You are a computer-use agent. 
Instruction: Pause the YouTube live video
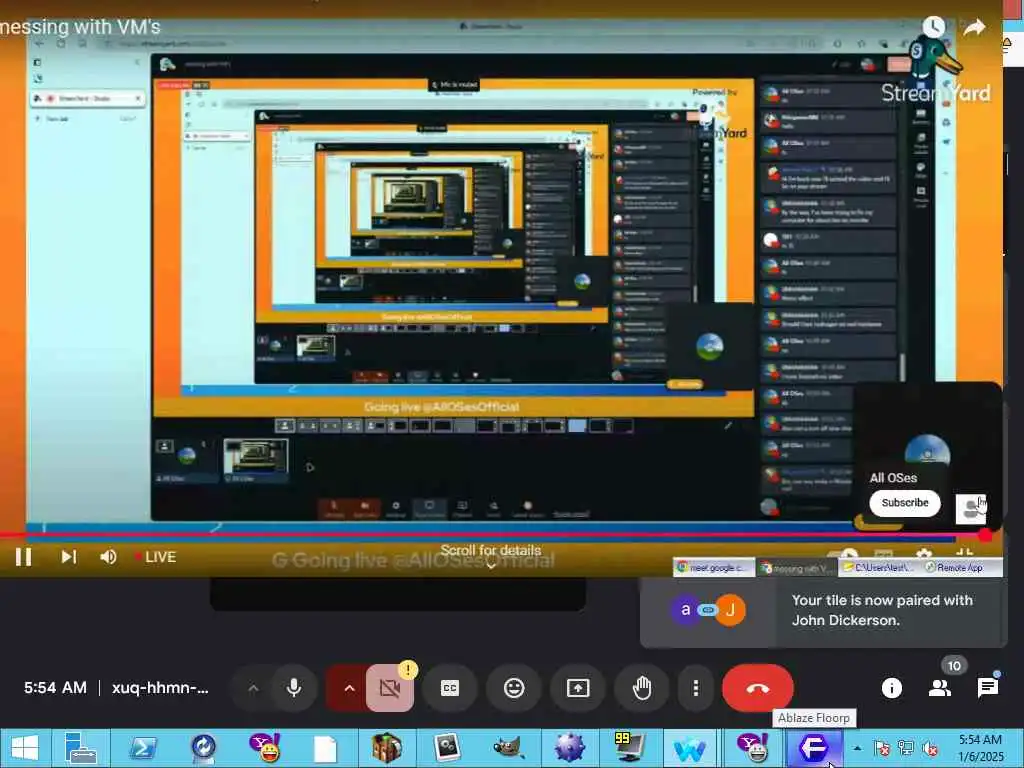click(24, 557)
